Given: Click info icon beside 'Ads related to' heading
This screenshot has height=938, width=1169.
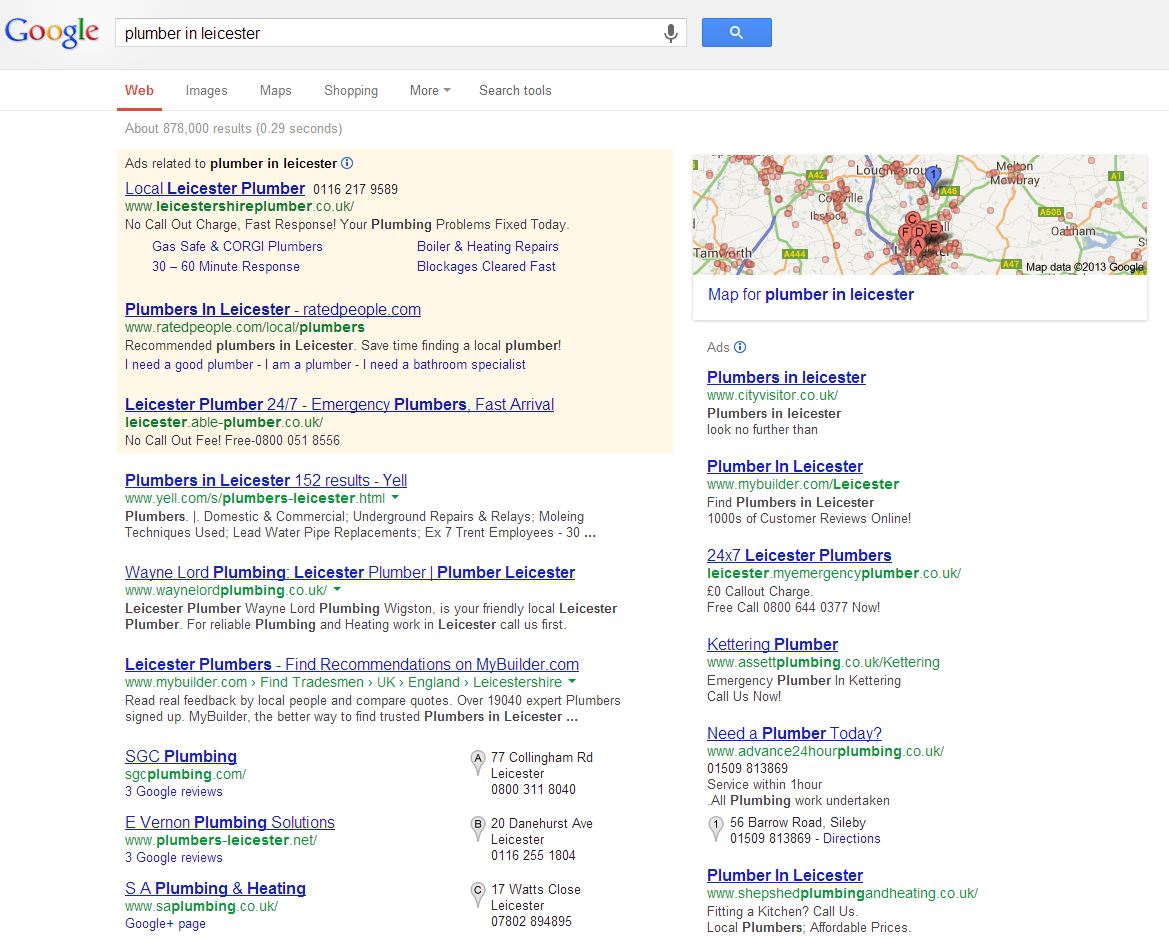Looking at the screenshot, I should click(x=347, y=163).
